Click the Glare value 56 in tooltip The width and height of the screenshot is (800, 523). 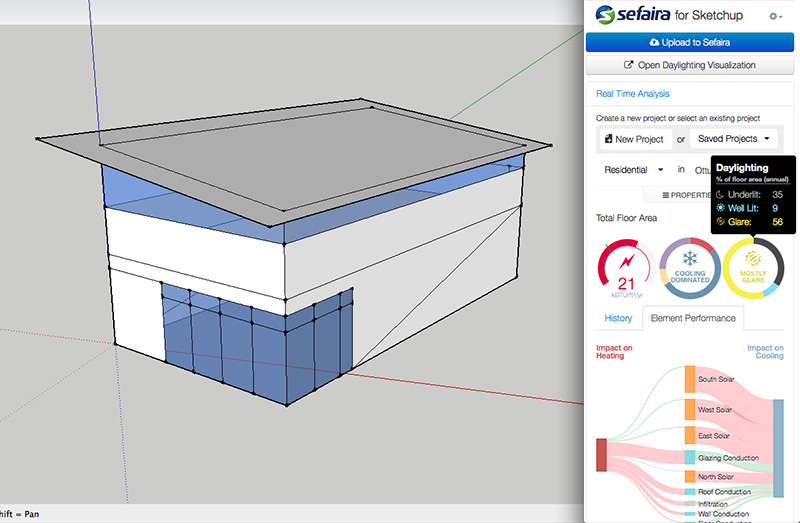point(778,222)
